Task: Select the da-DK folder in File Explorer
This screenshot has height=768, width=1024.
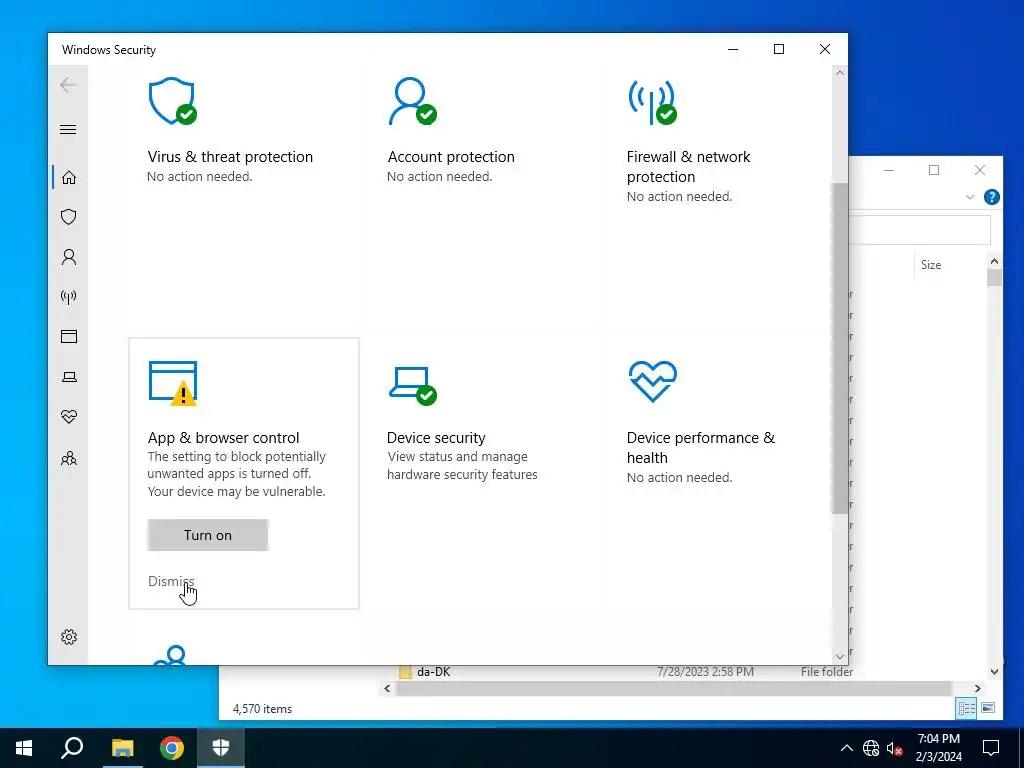Action: click(434, 671)
